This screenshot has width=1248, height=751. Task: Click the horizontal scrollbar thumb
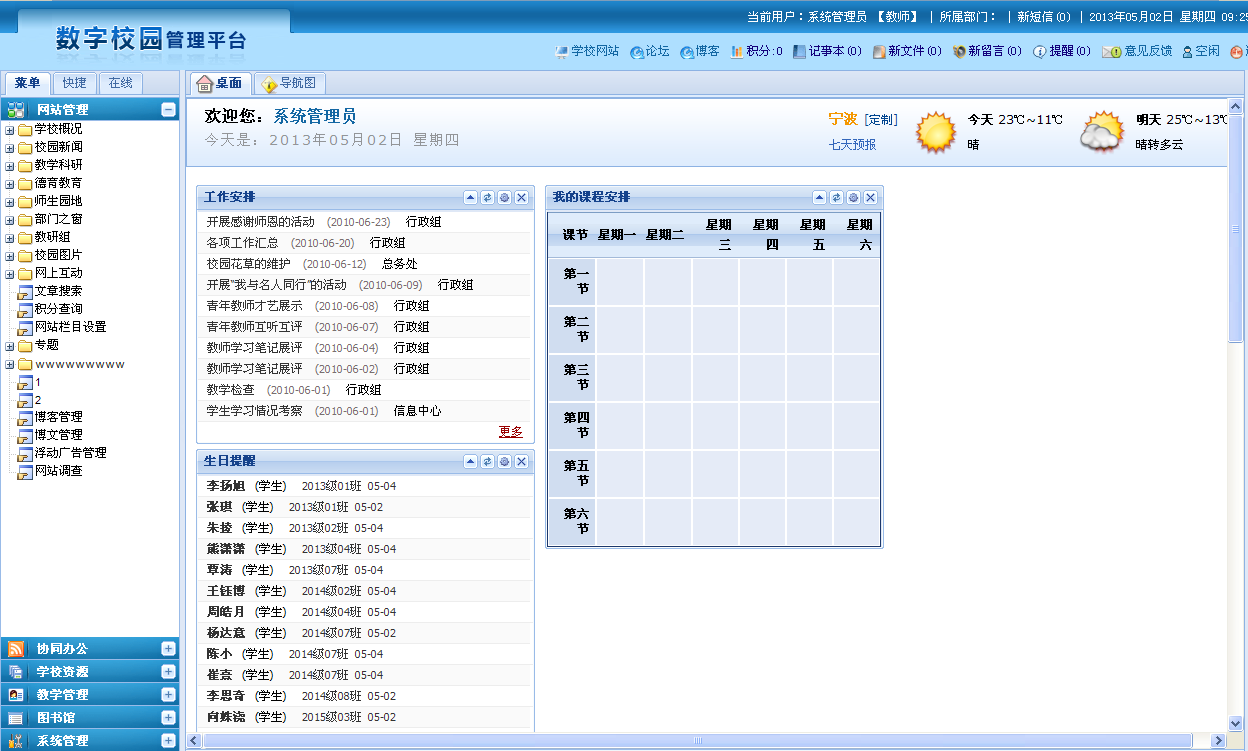coord(697,741)
